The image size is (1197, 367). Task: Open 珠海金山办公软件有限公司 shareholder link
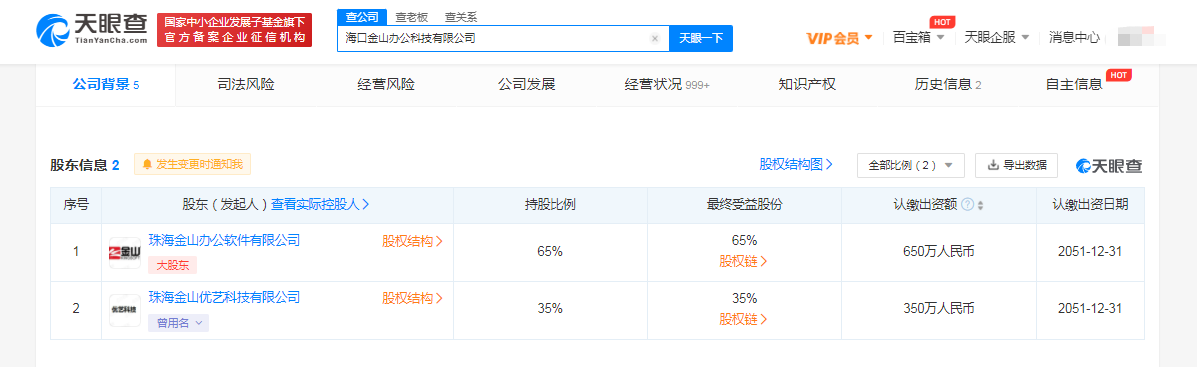point(224,240)
